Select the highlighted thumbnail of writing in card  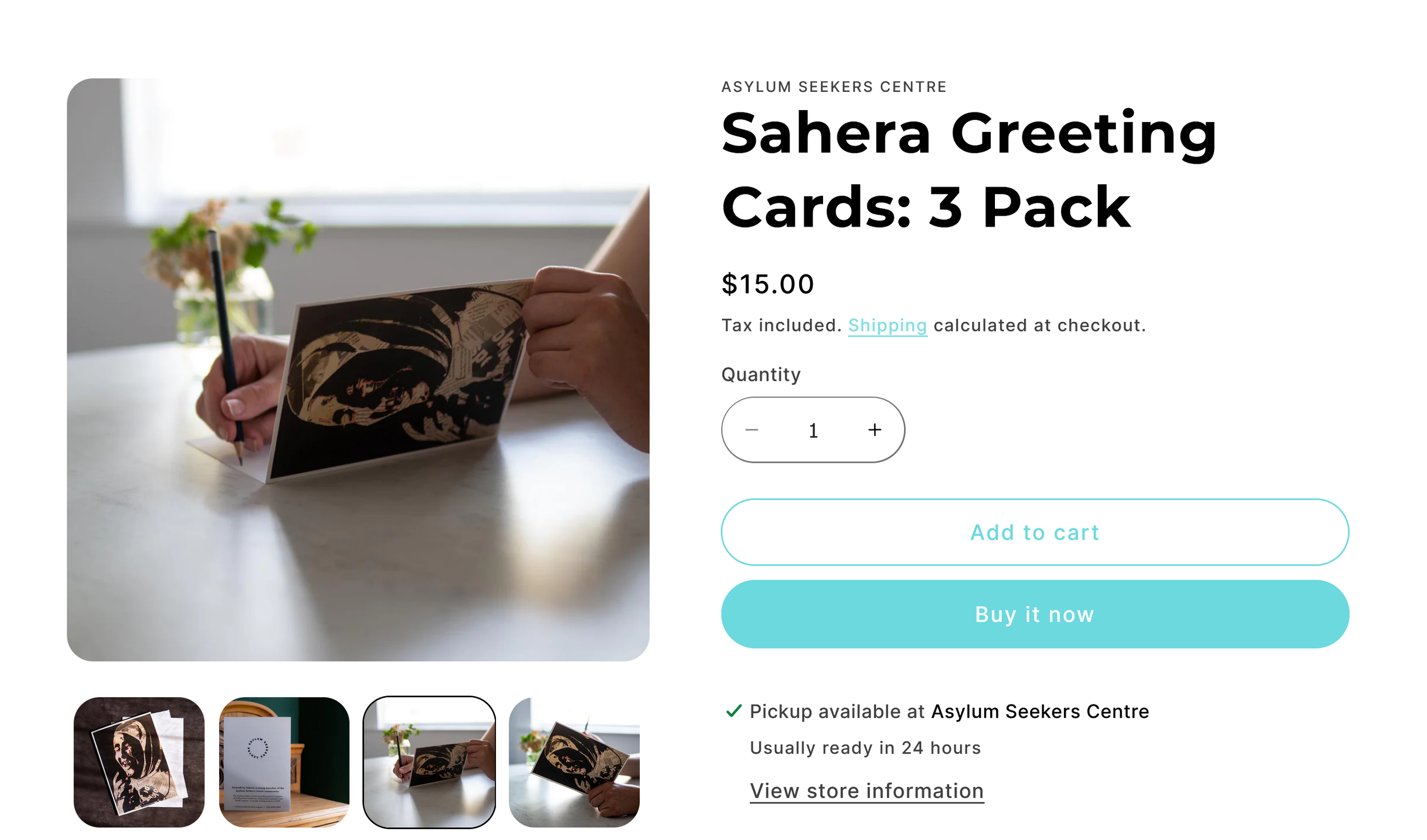[x=429, y=762]
